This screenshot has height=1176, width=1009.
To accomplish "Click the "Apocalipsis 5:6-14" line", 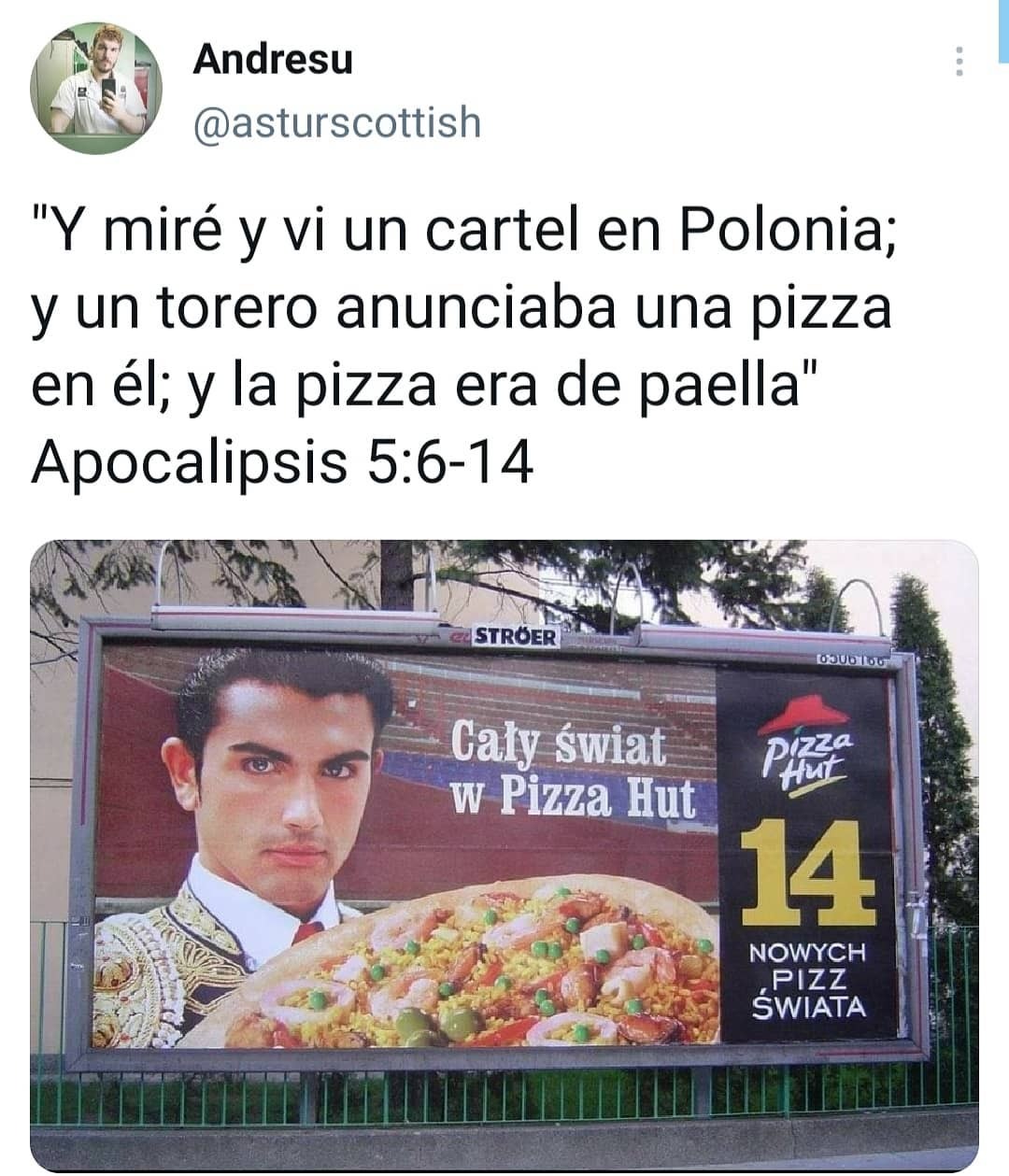I will (x=282, y=460).
